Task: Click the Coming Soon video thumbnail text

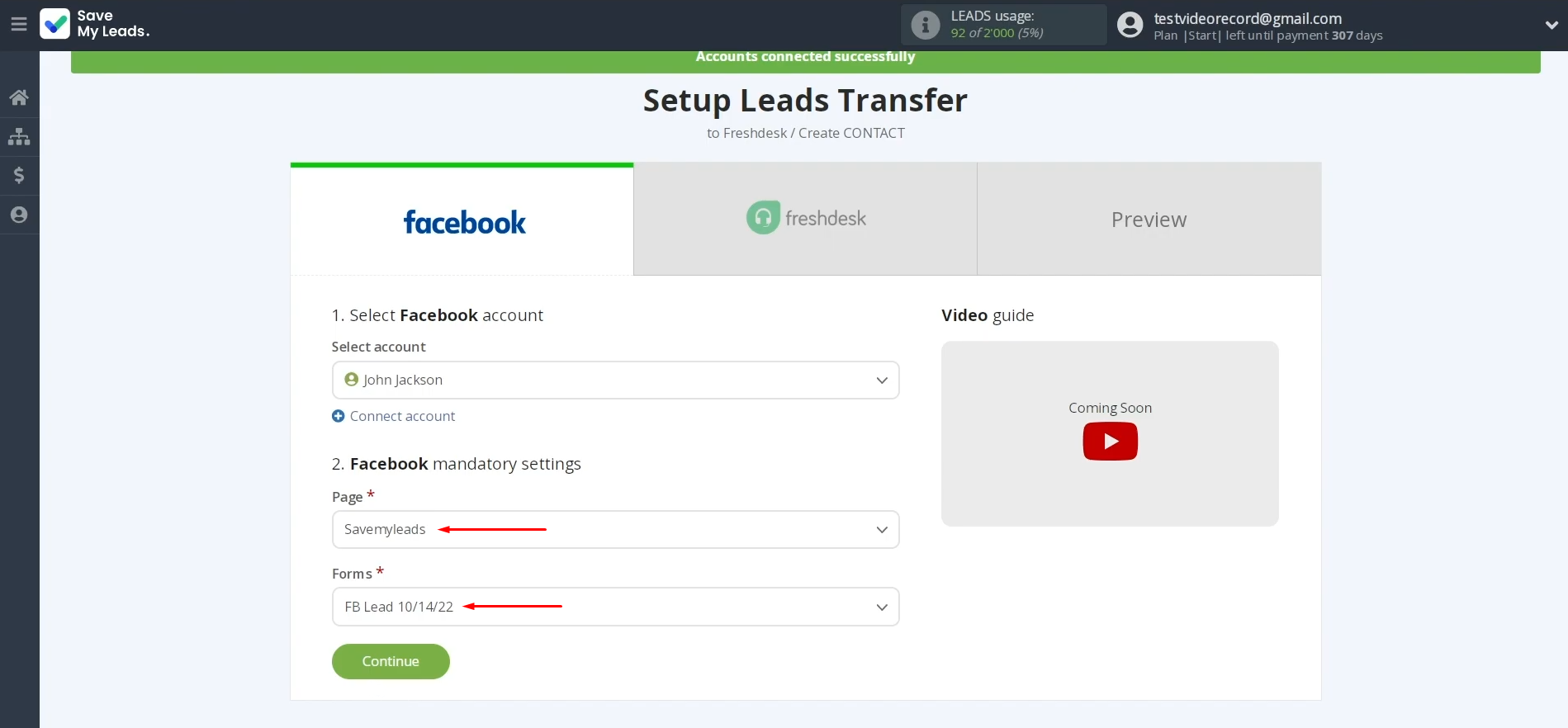Action: click(1110, 408)
